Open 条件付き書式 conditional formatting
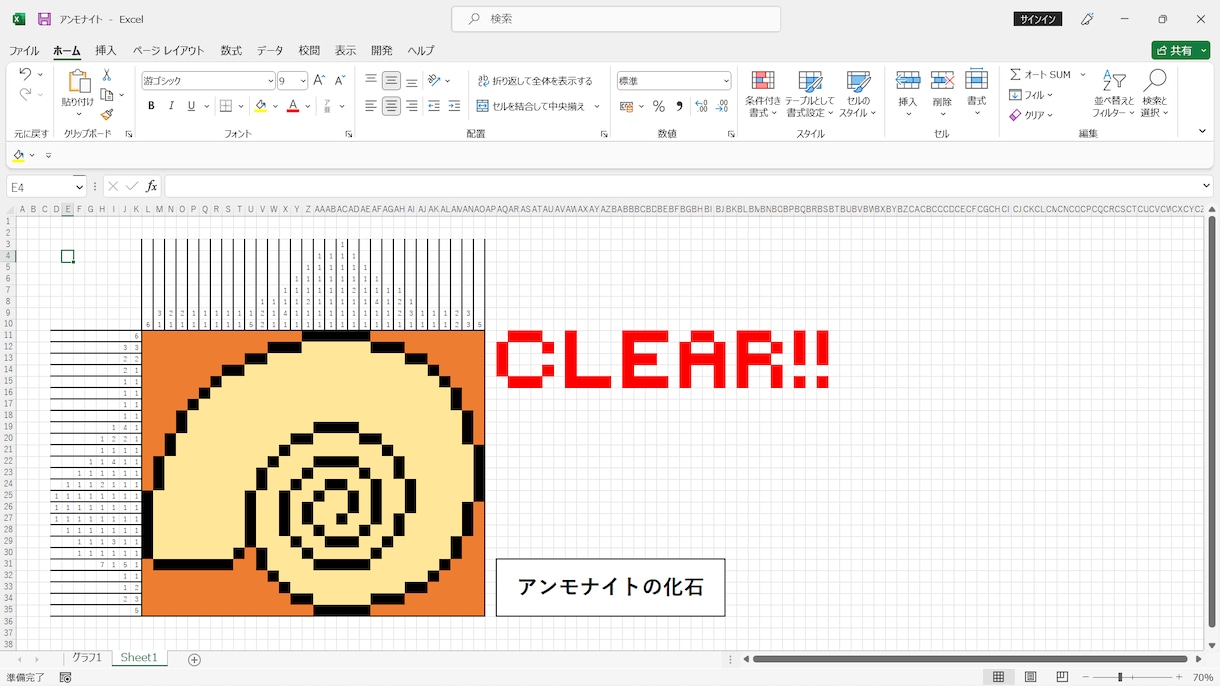The height and width of the screenshot is (686, 1220). pyautogui.click(x=763, y=95)
